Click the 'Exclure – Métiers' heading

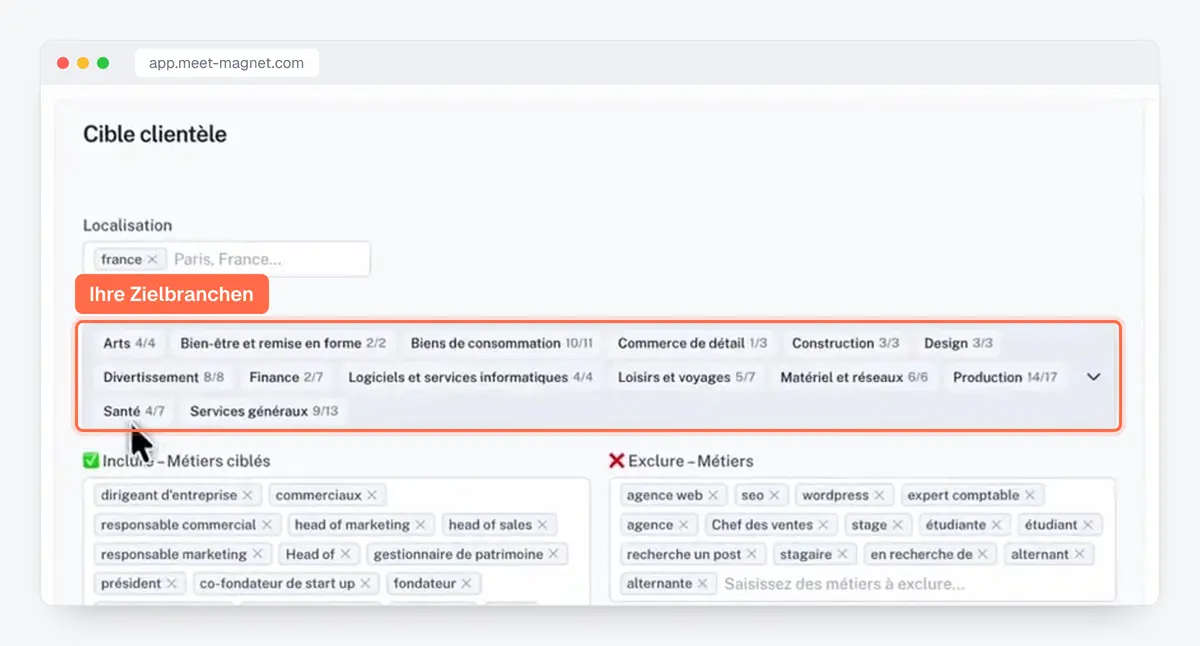pyautogui.click(x=690, y=461)
